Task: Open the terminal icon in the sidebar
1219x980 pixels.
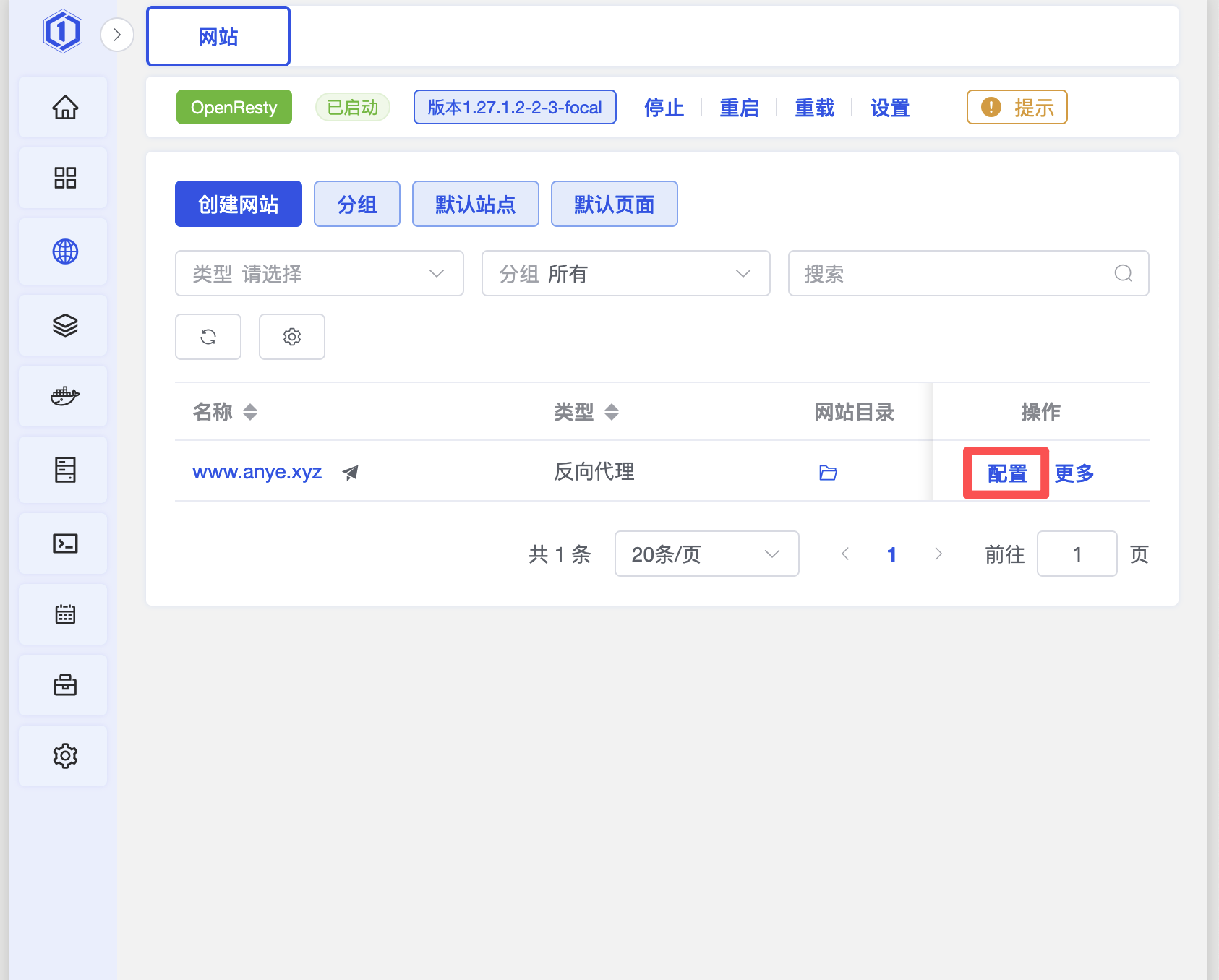Action: pos(65,543)
